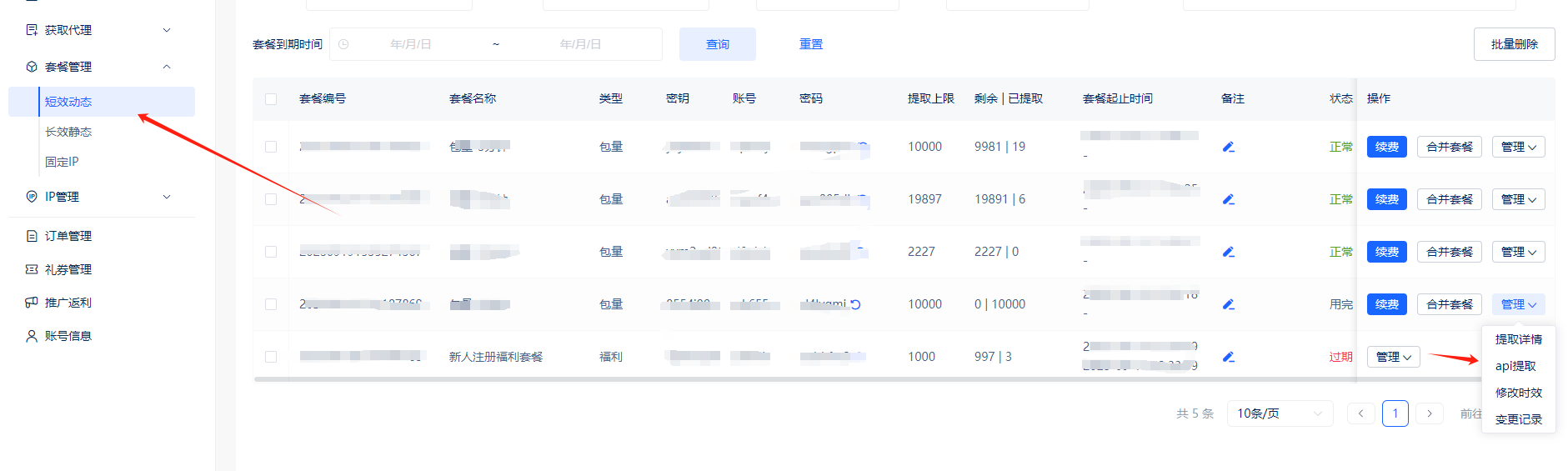The height and width of the screenshot is (471, 1568).
Task: Click the 获取代理 sidebar icon
Action: 32,30
